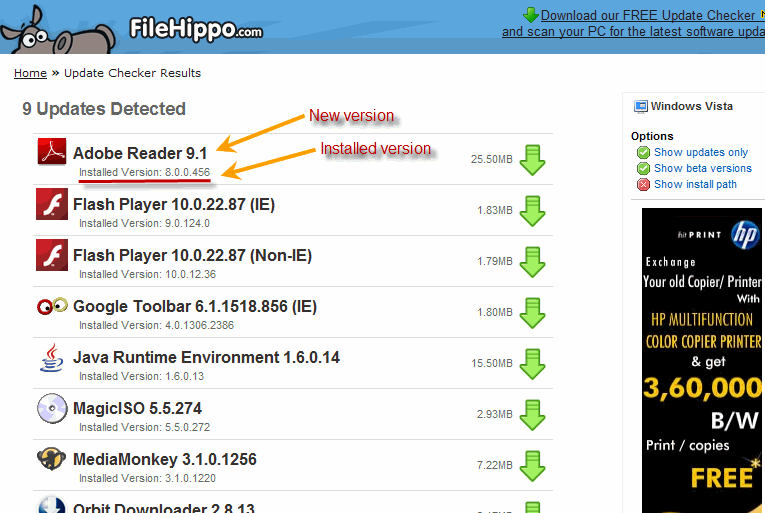Open Java Runtime Environment 1.6.0.14 title
The image size is (765, 513).
(206, 357)
